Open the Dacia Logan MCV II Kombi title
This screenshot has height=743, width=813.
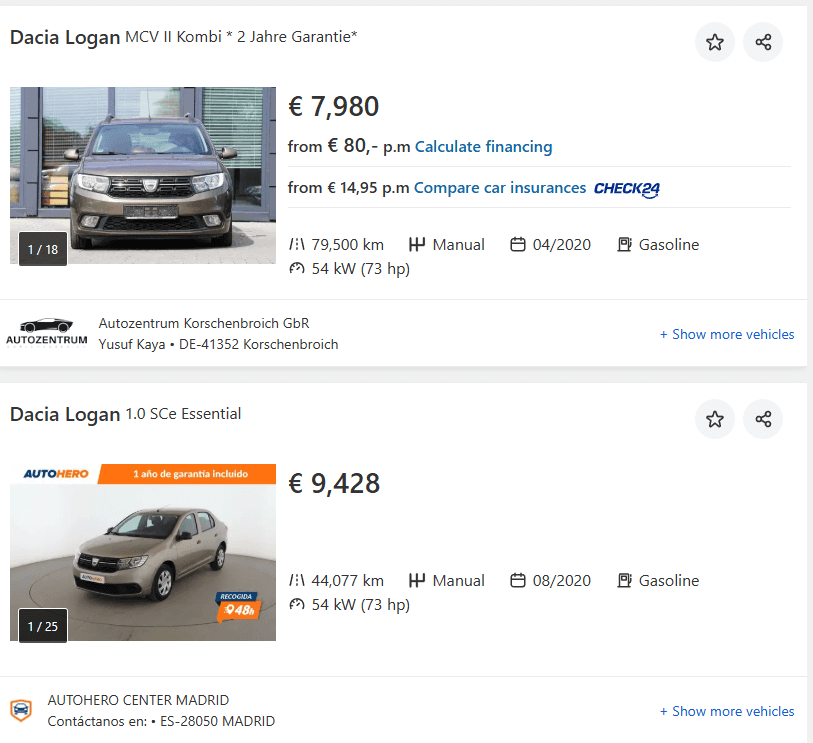(183, 38)
